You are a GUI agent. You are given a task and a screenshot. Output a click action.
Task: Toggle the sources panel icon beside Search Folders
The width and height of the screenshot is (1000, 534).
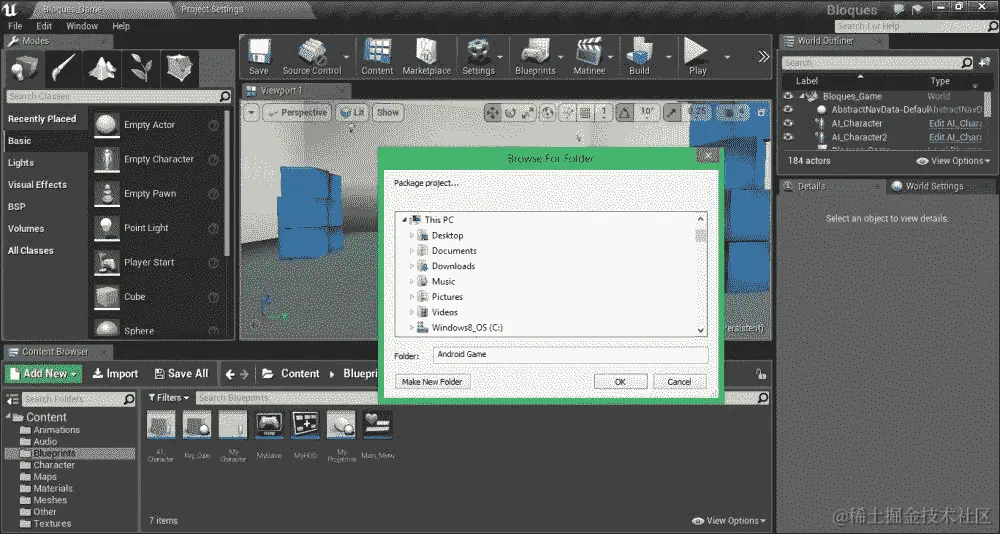[12, 399]
